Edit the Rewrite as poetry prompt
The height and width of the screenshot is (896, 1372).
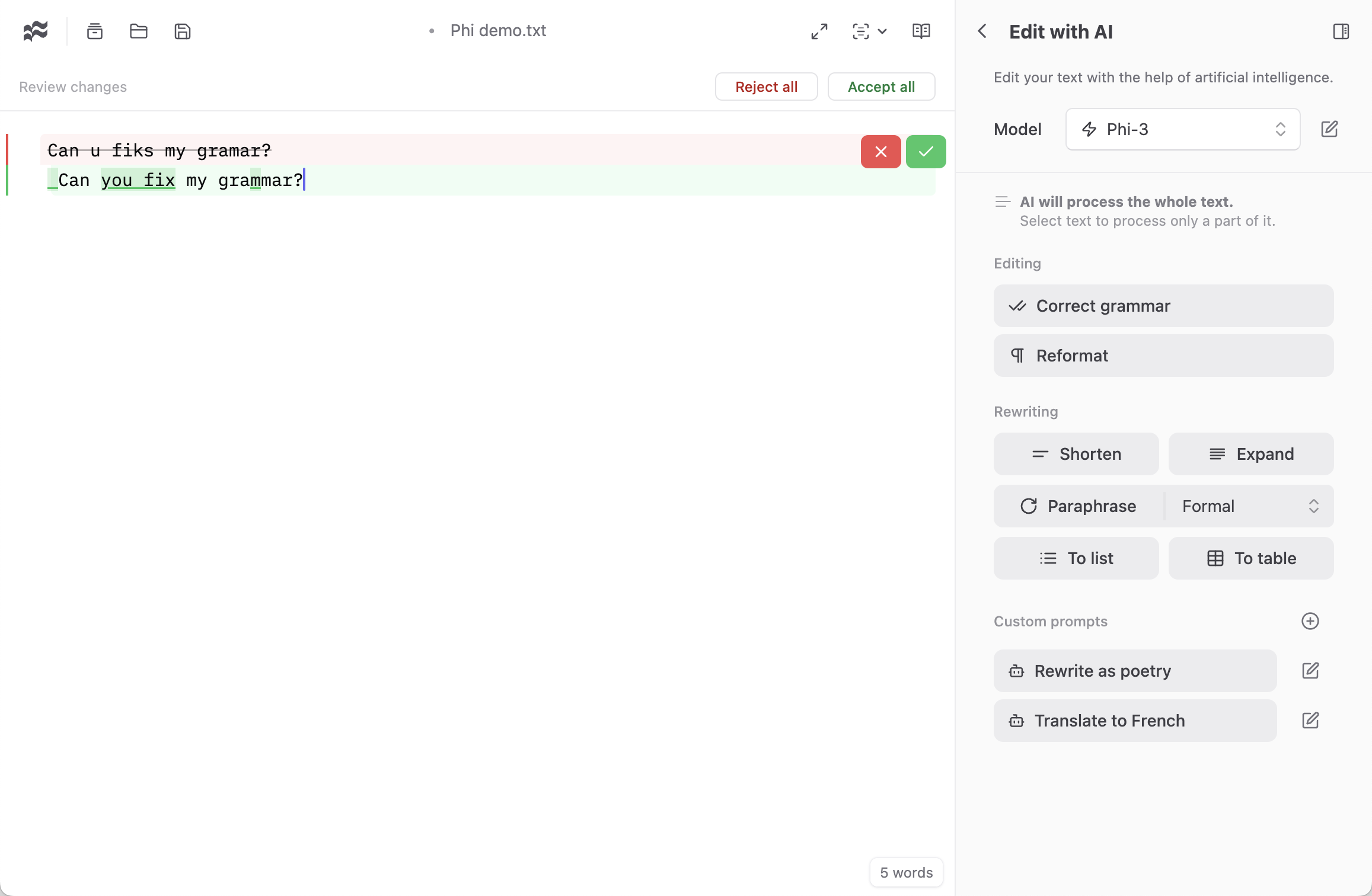1310,671
